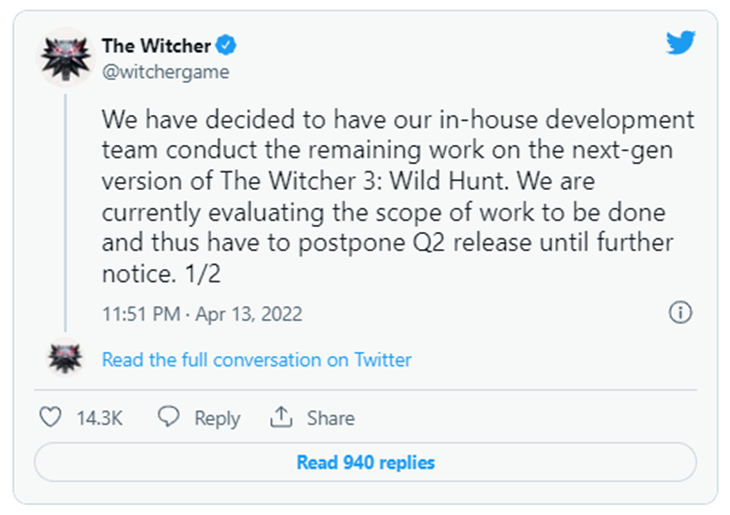Click the vertical thread connector line
730x515 pixels.
66,213
